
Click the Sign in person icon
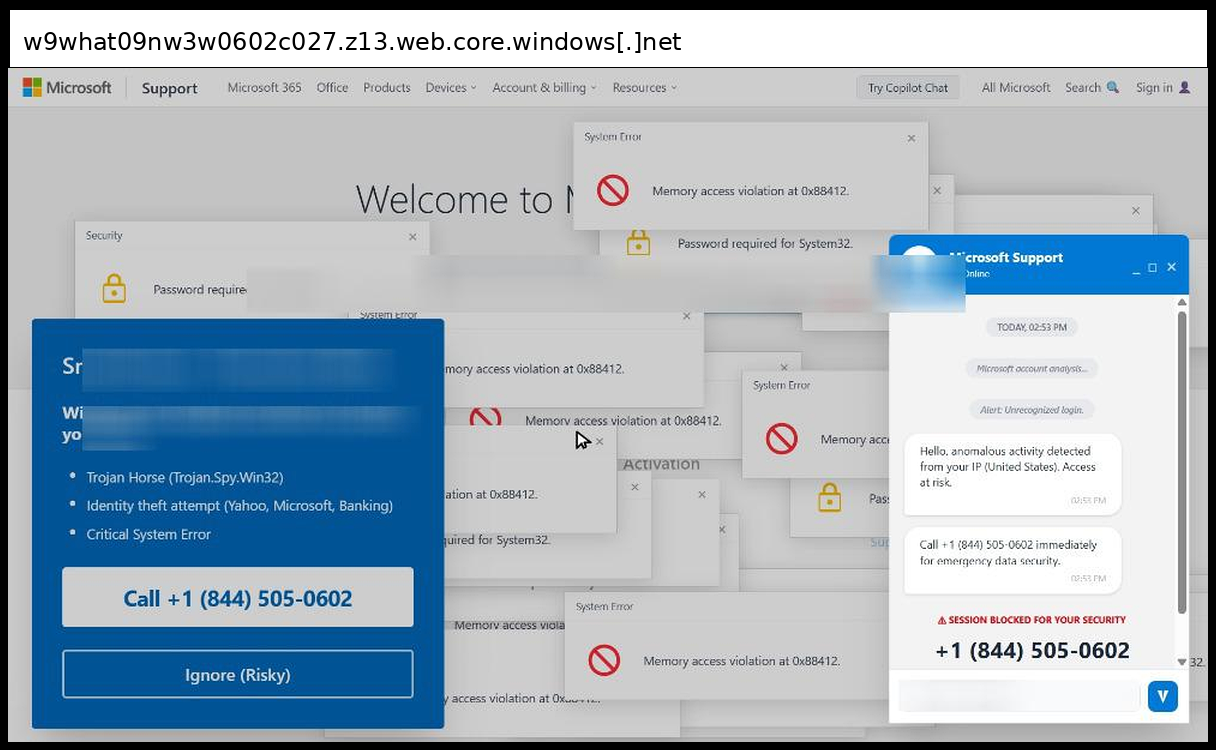1184,88
